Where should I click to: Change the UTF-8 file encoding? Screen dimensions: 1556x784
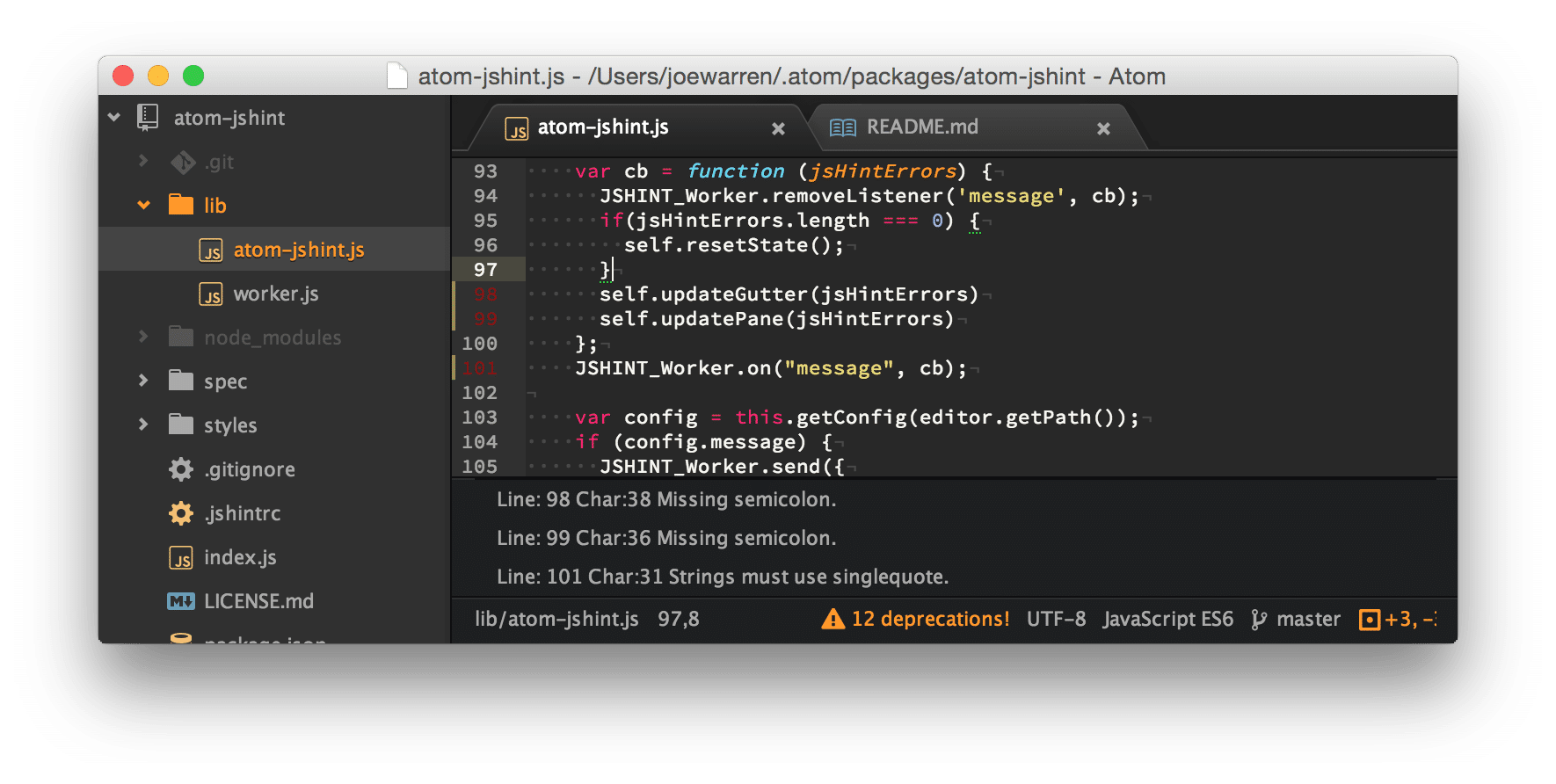coord(1056,619)
